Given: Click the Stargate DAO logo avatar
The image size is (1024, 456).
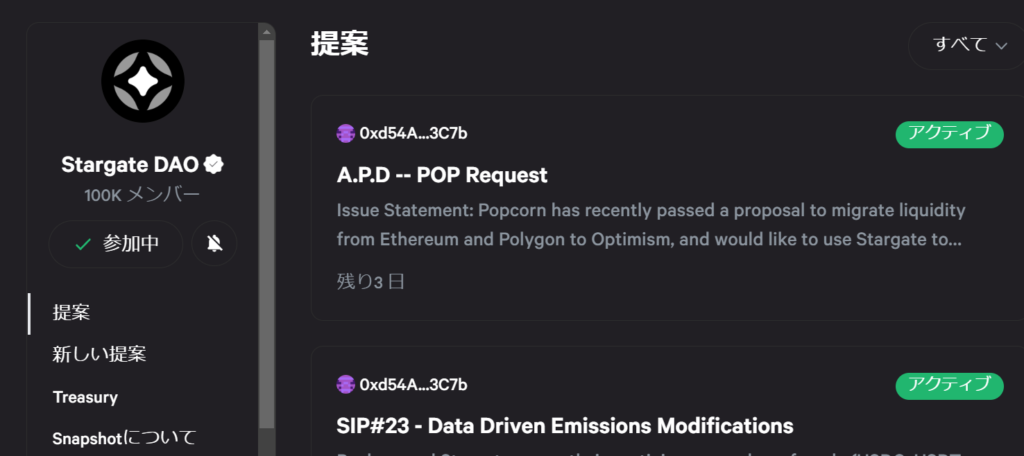Looking at the screenshot, I should coord(143,85).
